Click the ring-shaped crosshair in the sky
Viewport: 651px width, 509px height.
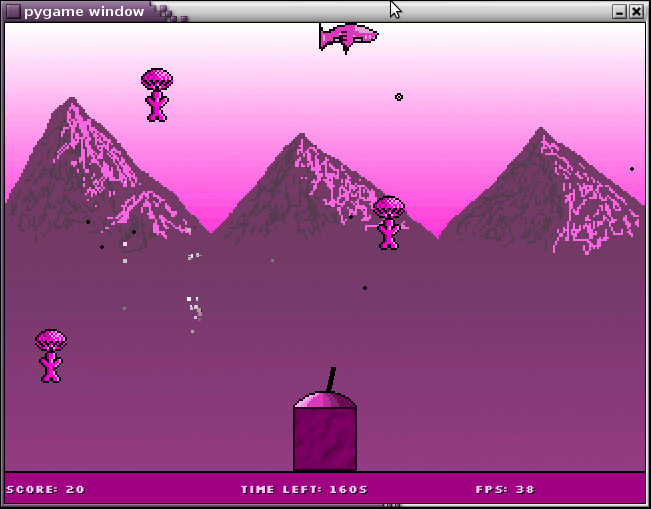(399, 97)
